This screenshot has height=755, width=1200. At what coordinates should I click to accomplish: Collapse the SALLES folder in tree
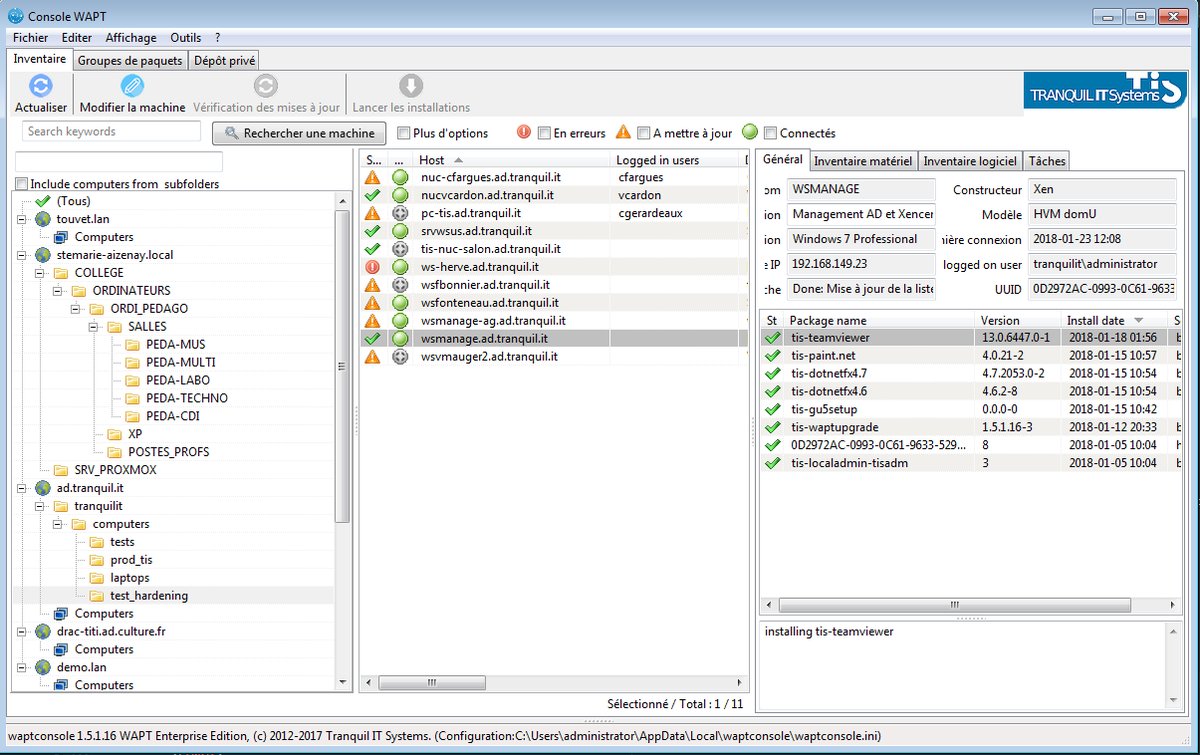[x=93, y=327]
